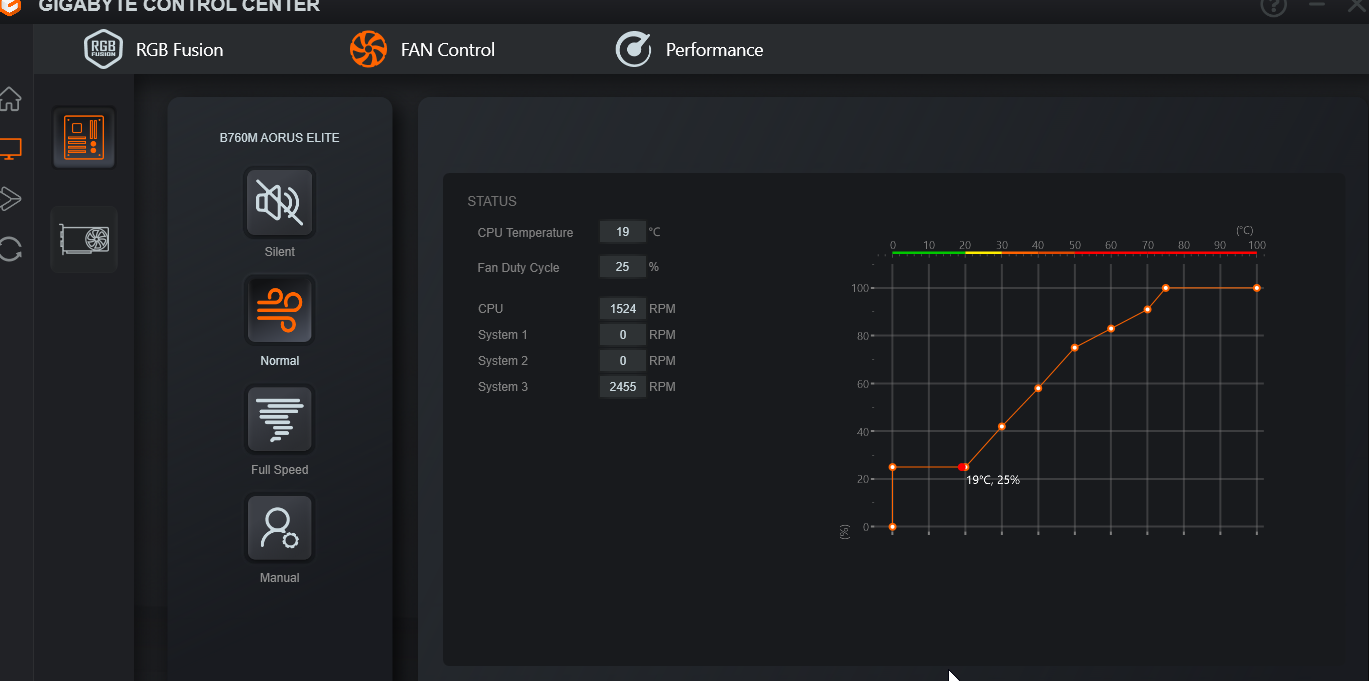Click the Fan Duty Cycle value field
Image resolution: width=1369 pixels, height=681 pixels.
click(623, 267)
